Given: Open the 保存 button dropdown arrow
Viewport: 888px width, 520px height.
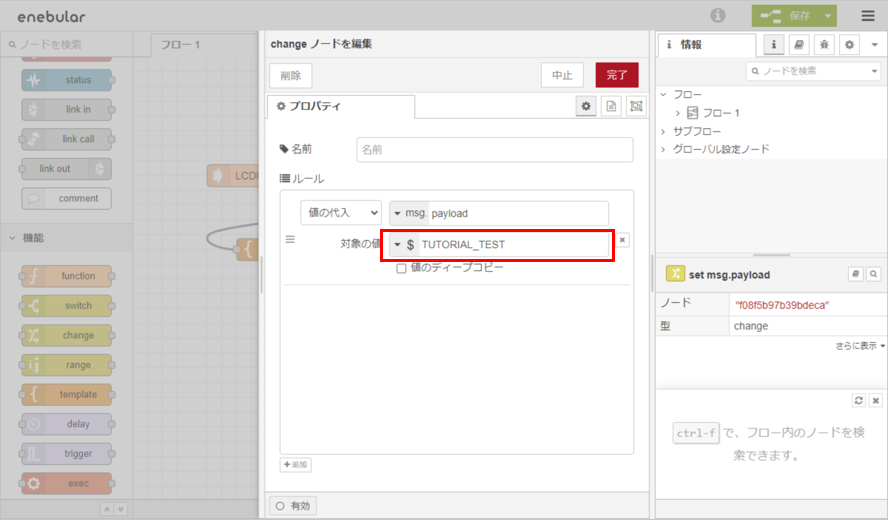Looking at the screenshot, I should pyautogui.click(x=829, y=16).
